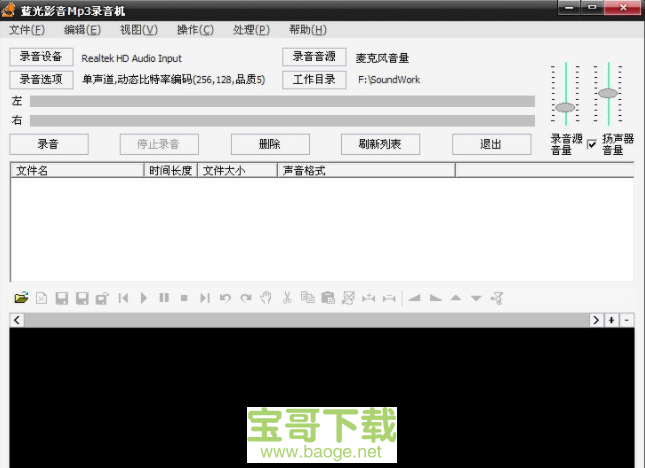This screenshot has width=645, height=468.
Task: Click the undo arrow icon
Action: 225,298
